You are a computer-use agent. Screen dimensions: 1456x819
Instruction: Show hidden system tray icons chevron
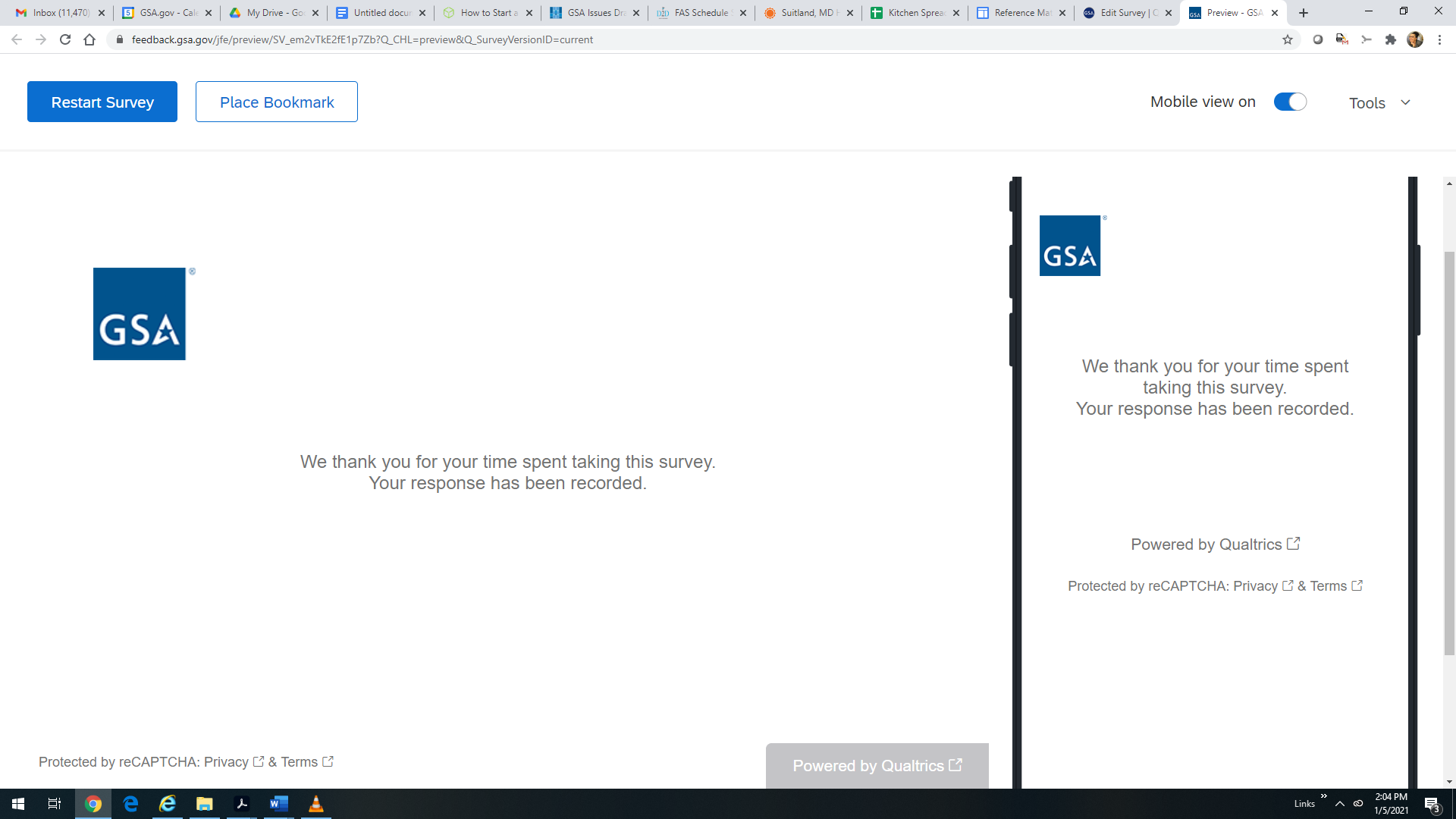pyautogui.click(x=1339, y=804)
